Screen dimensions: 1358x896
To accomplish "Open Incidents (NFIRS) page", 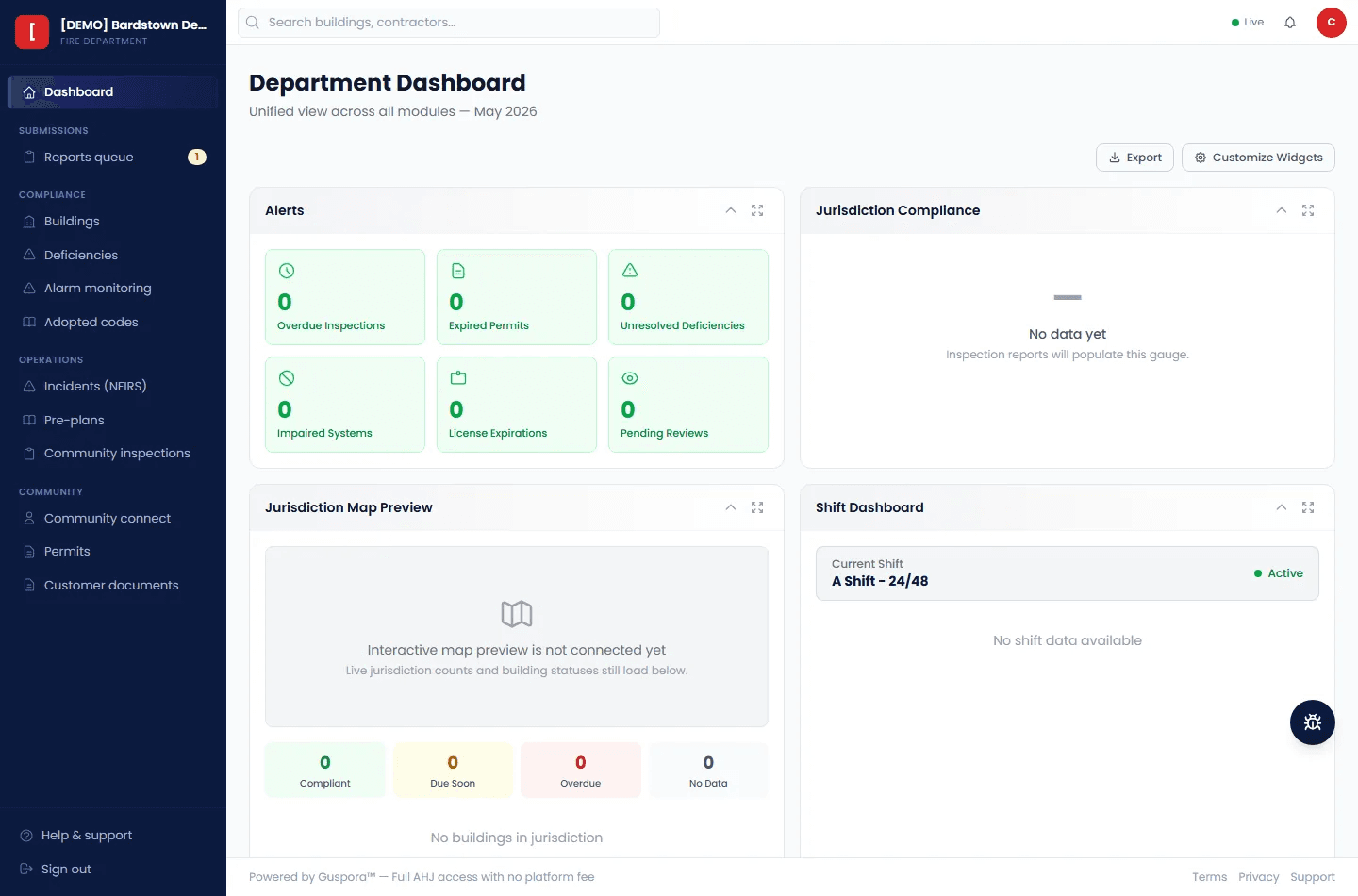I will [x=112, y=387].
